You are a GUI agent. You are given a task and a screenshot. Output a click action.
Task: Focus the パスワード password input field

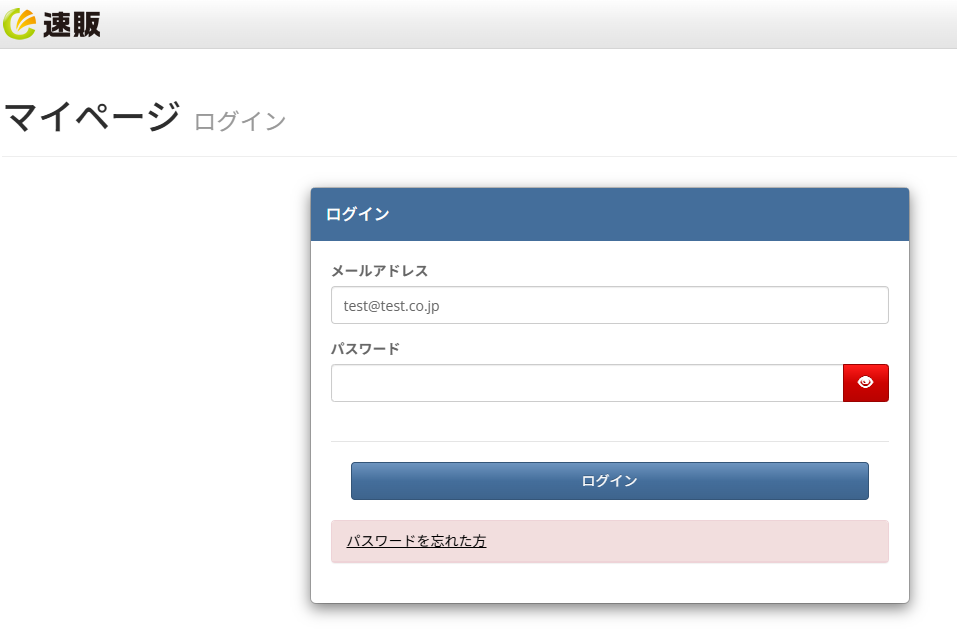pos(587,382)
